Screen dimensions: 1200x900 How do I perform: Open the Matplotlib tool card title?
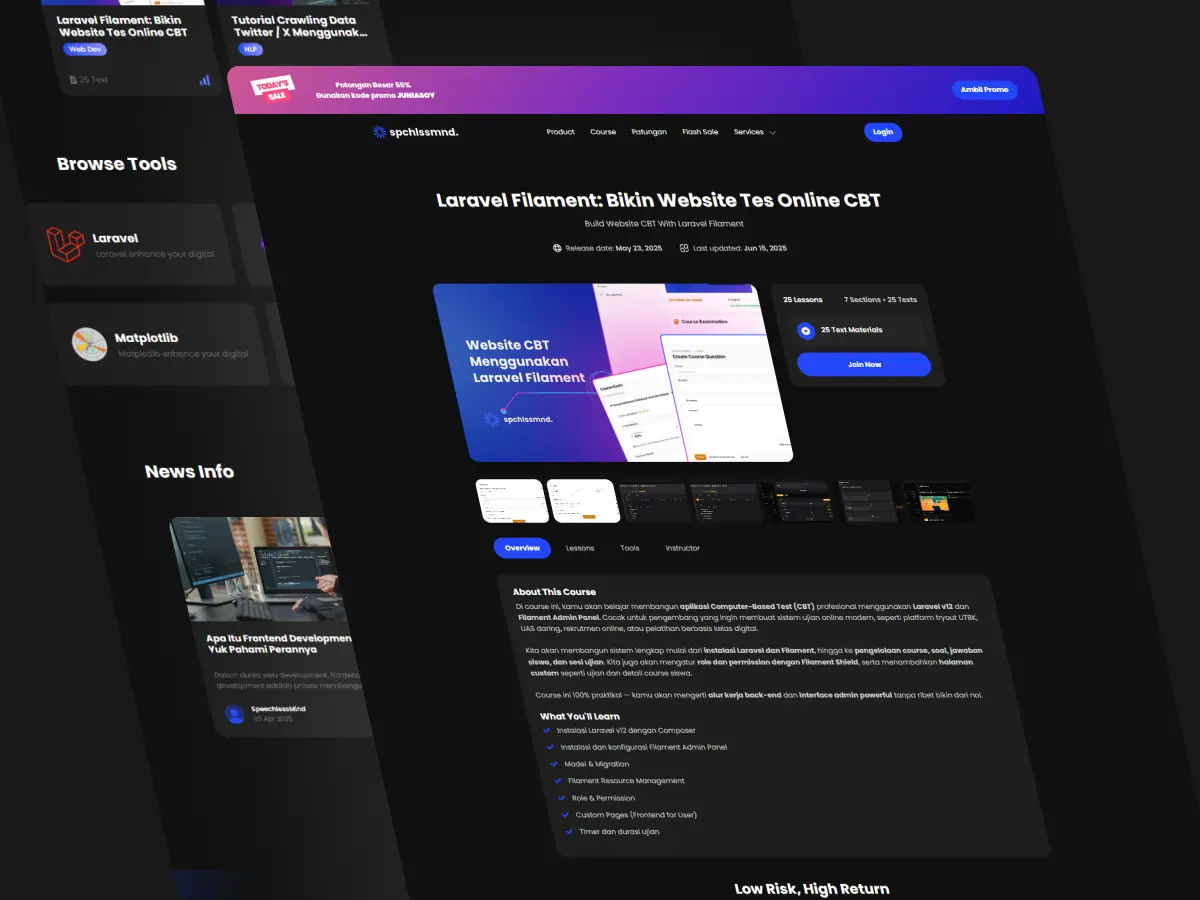click(x=146, y=339)
